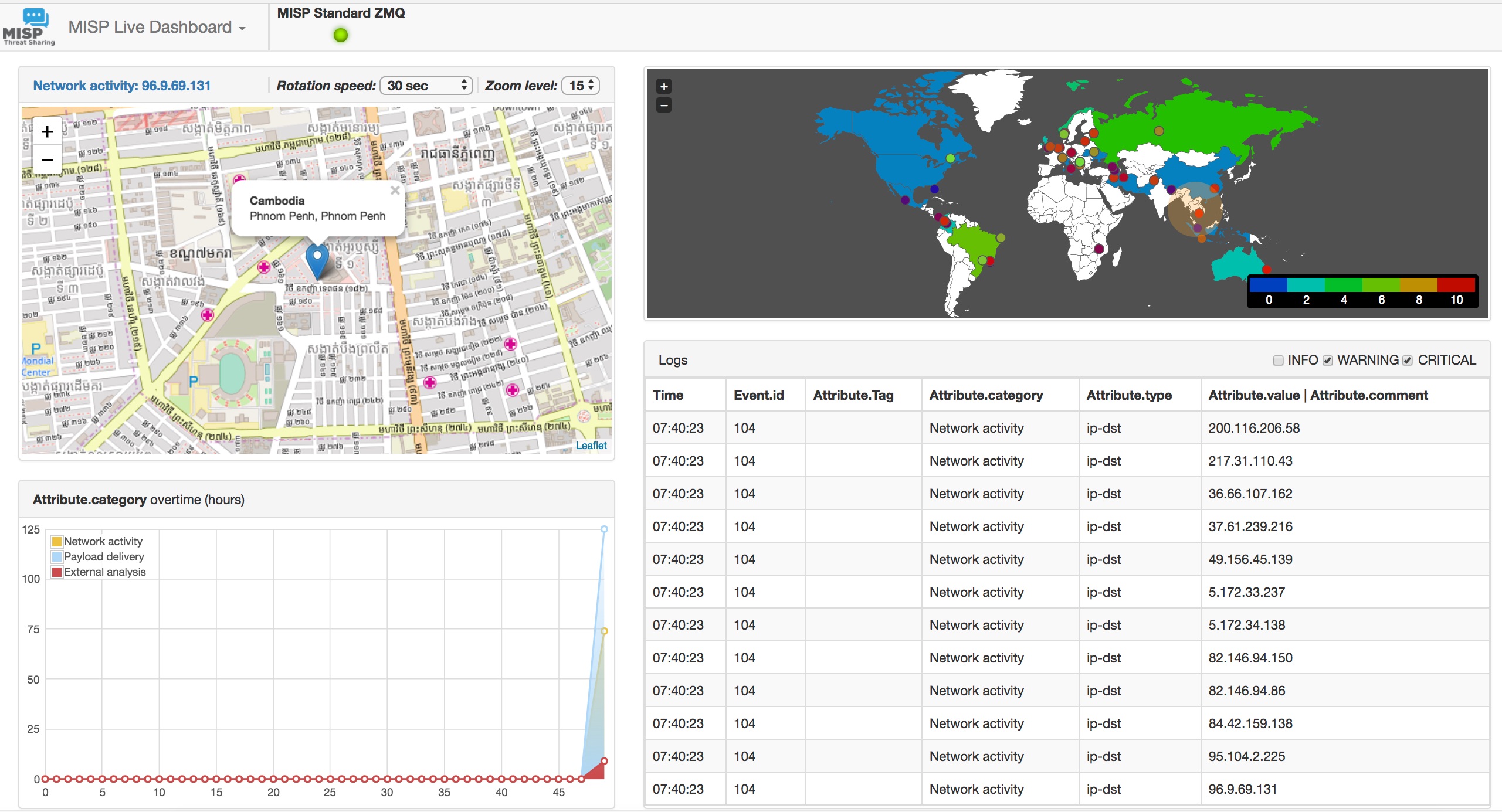Open the Leaflet attribution link
This screenshot has width=1502, height=812.
591,446
